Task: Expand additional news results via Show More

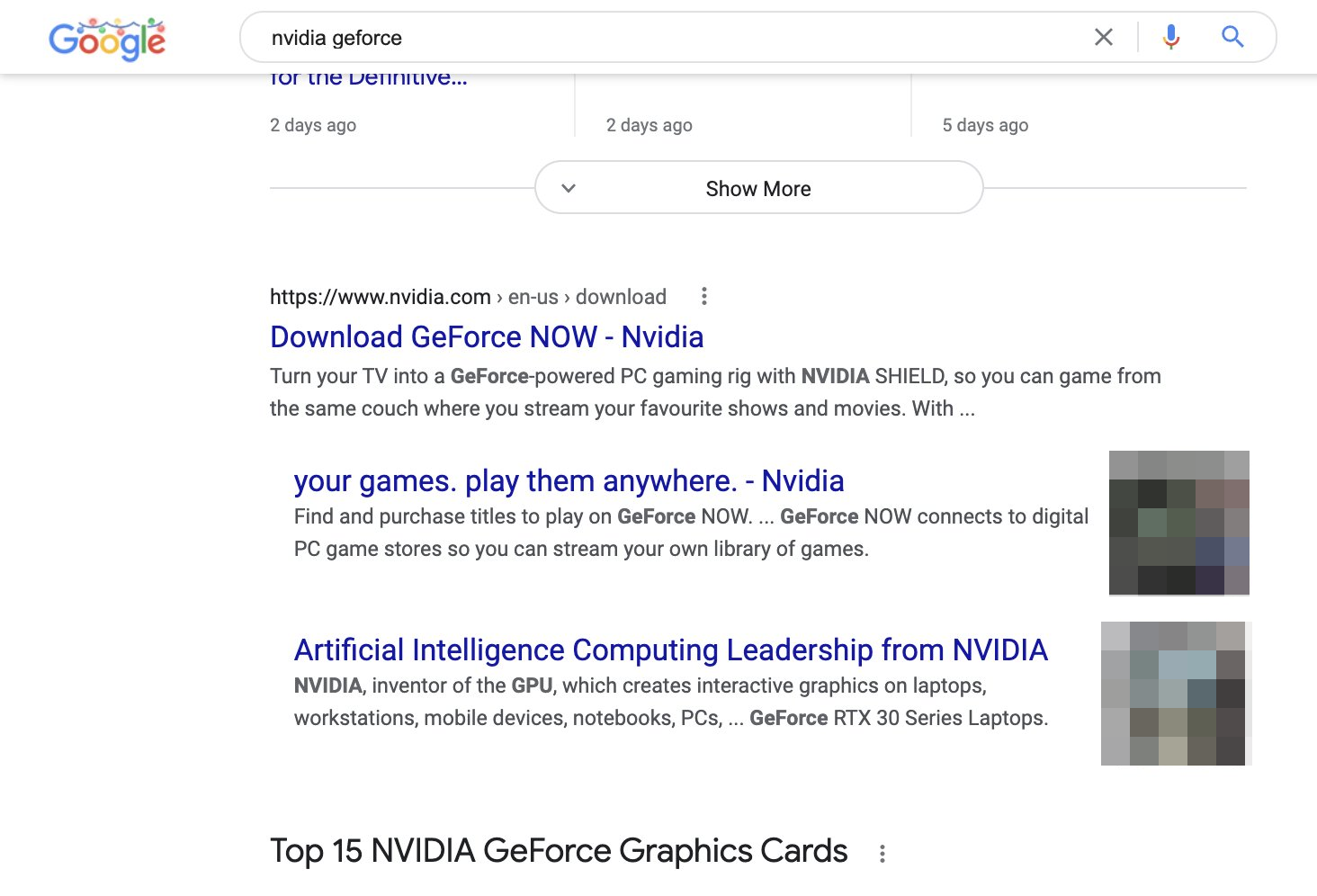Action: pos(757,188)
